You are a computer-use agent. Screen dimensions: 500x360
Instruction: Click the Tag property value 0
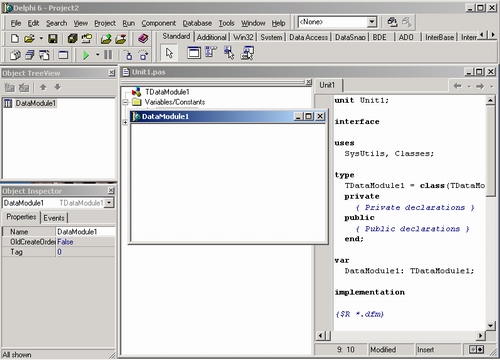85,252
